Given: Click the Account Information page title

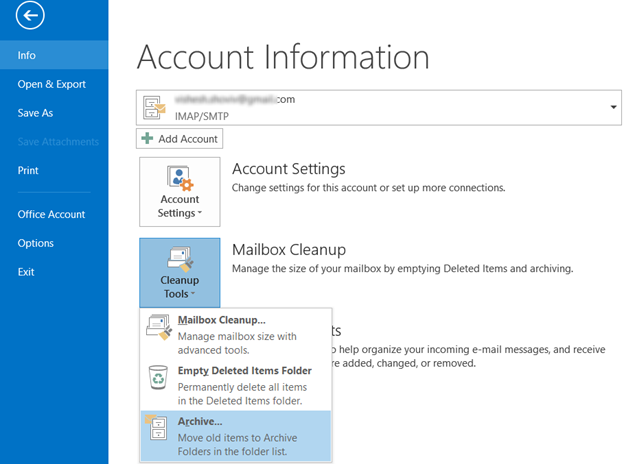Looking at the screenshot, I should [x=283, y=57].
